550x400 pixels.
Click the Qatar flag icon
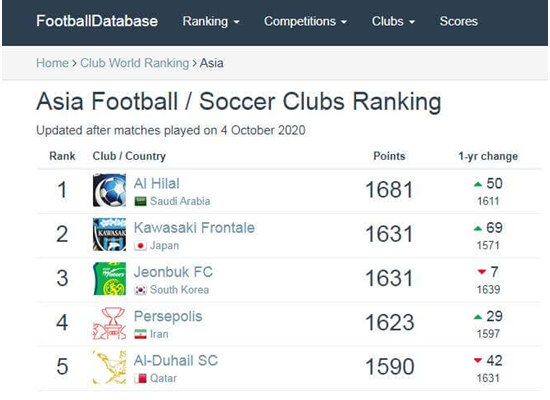coord(140,378)
